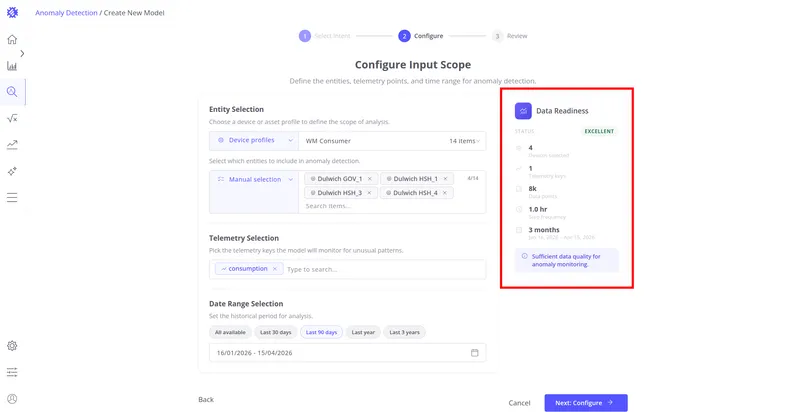Screen dimensions: 800x412
Task: Open the Device profiles dropdown
Action: coord(254,141)
